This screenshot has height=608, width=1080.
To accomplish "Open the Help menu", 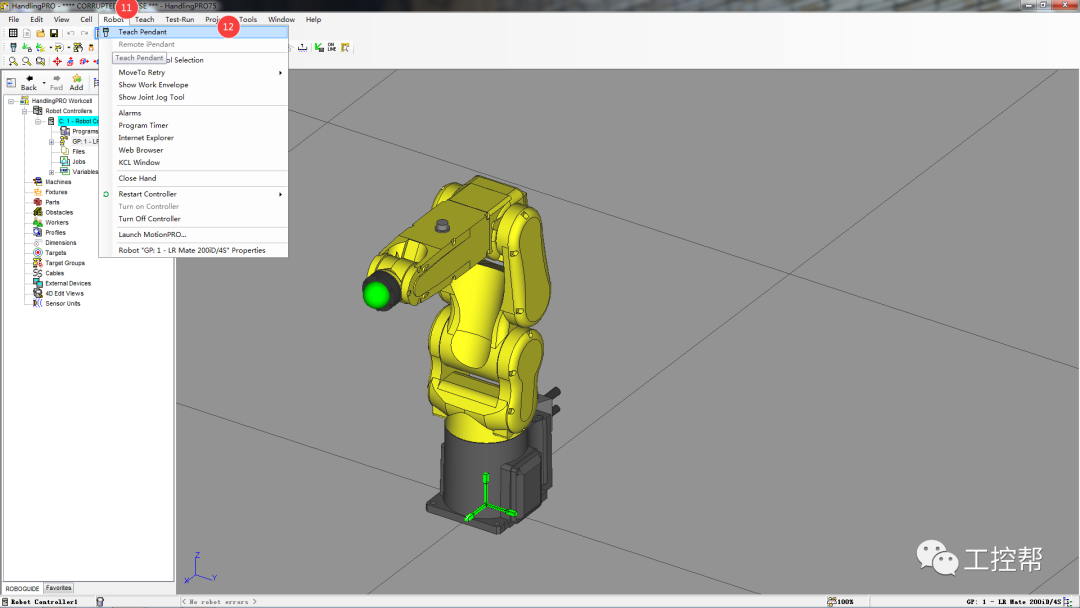I will (313, 19).
